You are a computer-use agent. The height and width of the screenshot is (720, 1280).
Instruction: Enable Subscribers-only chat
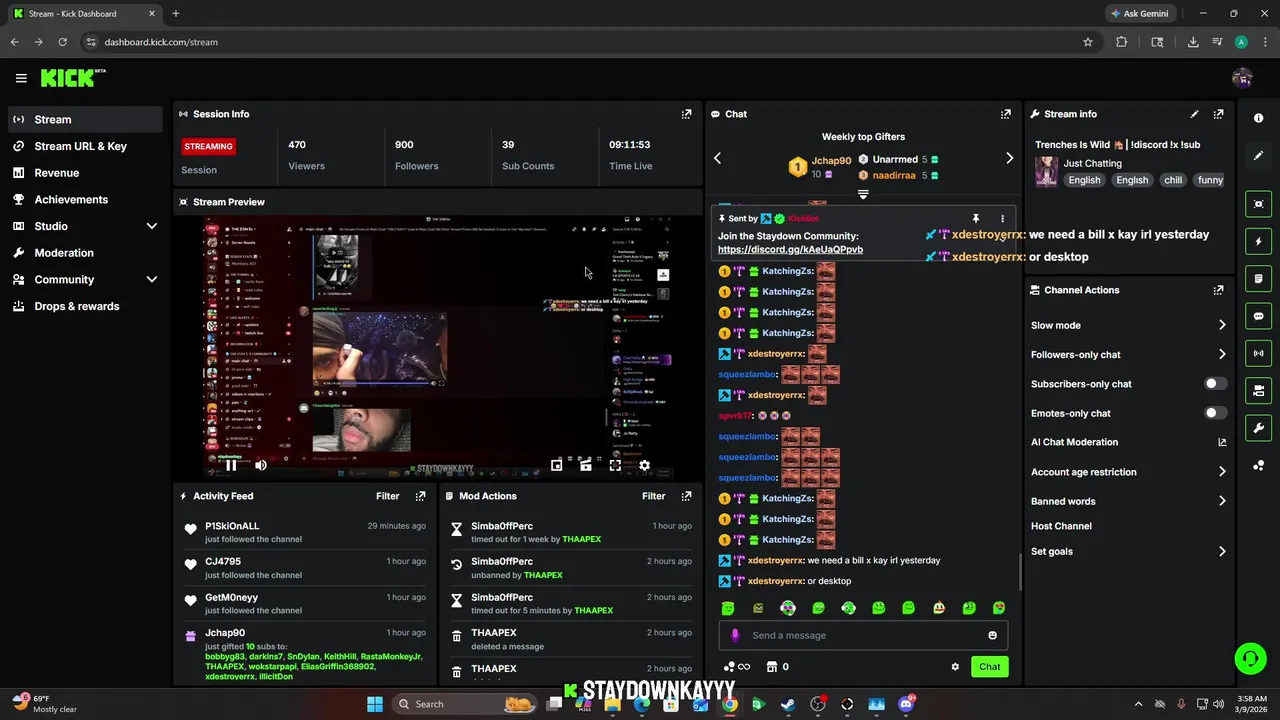click(1215, 384)
